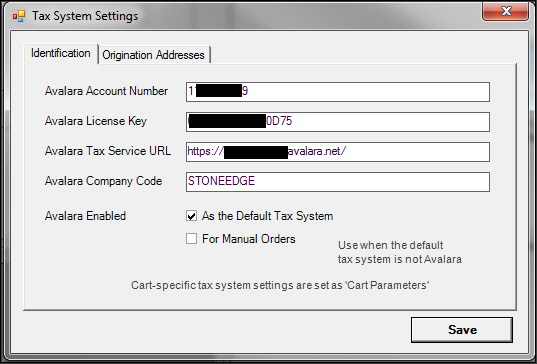Uncheck the As the Default Tax System checkbox

click(191, 216)
